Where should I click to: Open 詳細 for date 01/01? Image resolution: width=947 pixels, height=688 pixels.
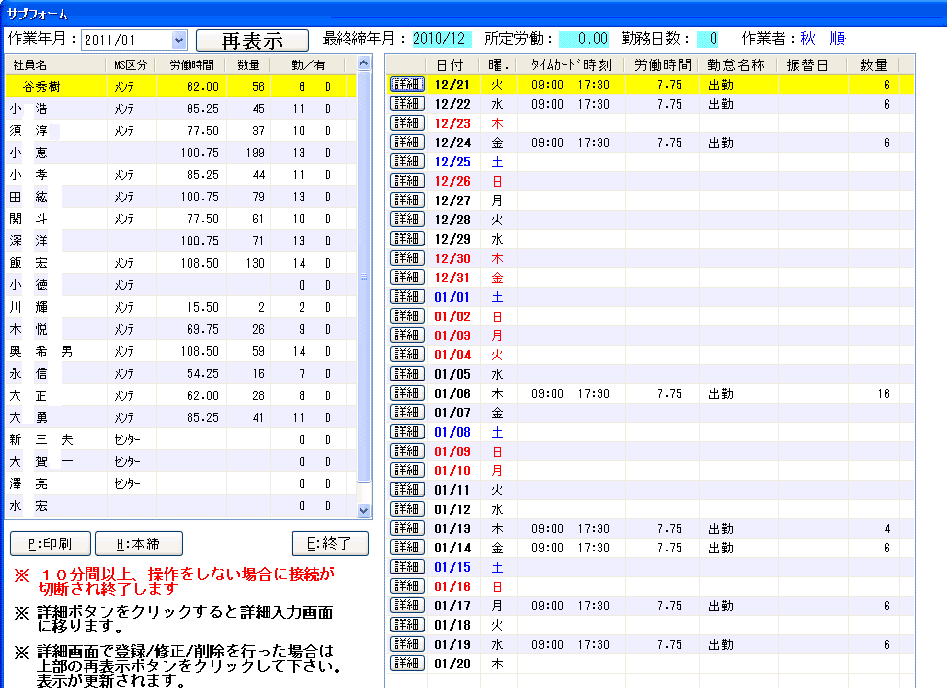pyautogui.click(x=406, y=297)
